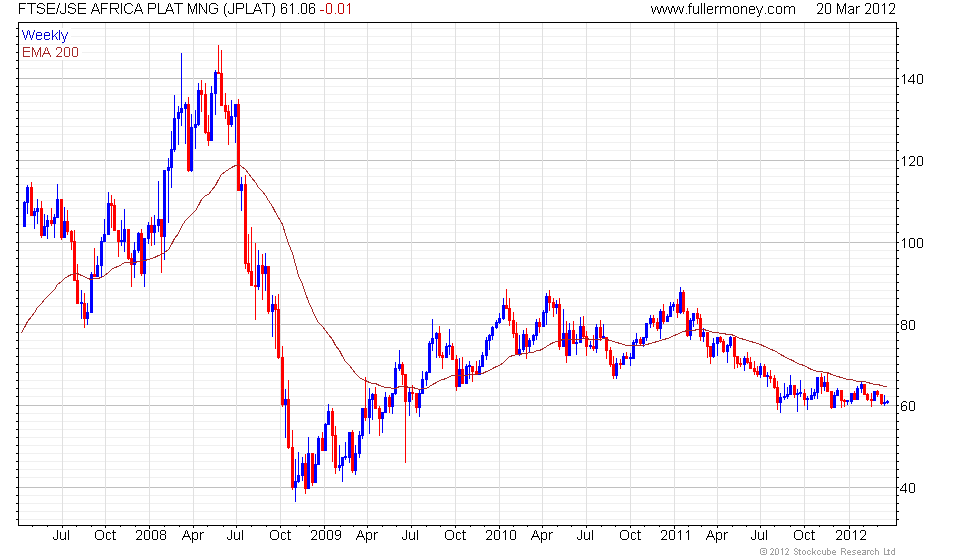
Task: Click the 'Oct' label just before 2009
Action: click(x=280, y=536)
